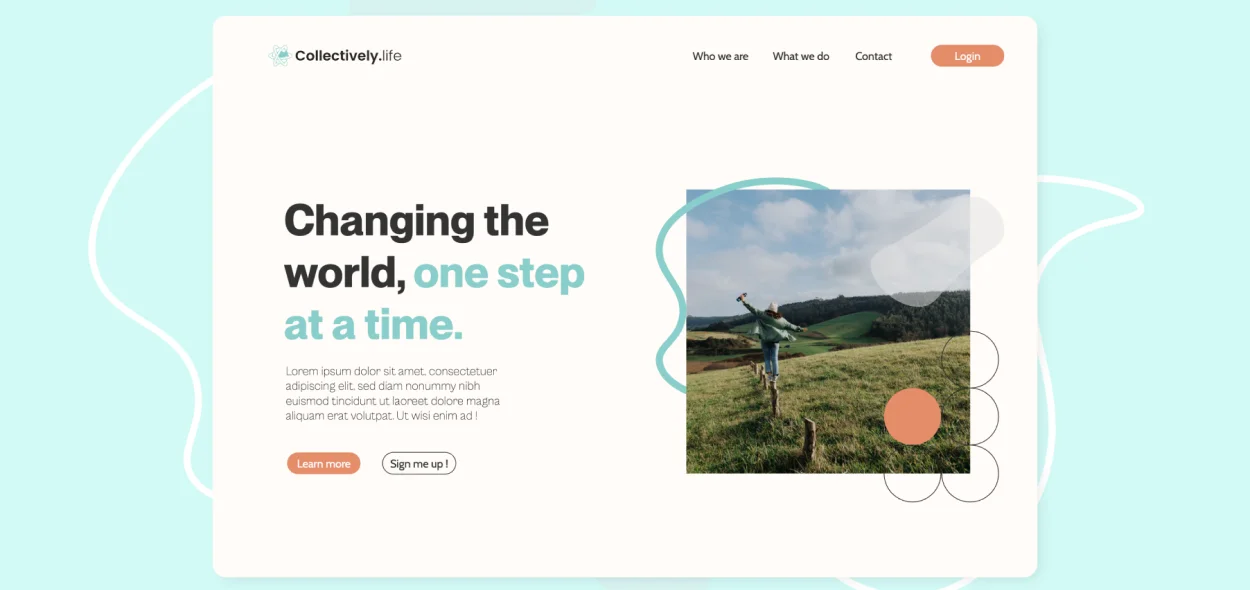Select the Sign me up ! button
The width and height of the screenshot is (1250, 590).
coord(419,463)
